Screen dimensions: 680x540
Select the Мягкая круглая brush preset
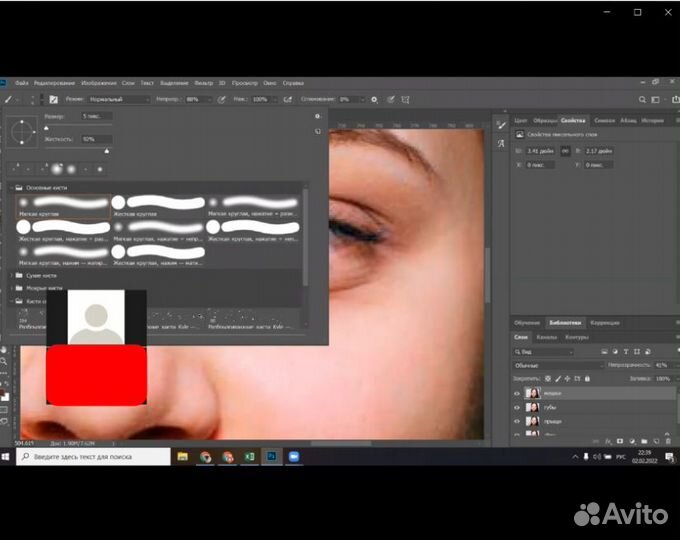(63, 206)
